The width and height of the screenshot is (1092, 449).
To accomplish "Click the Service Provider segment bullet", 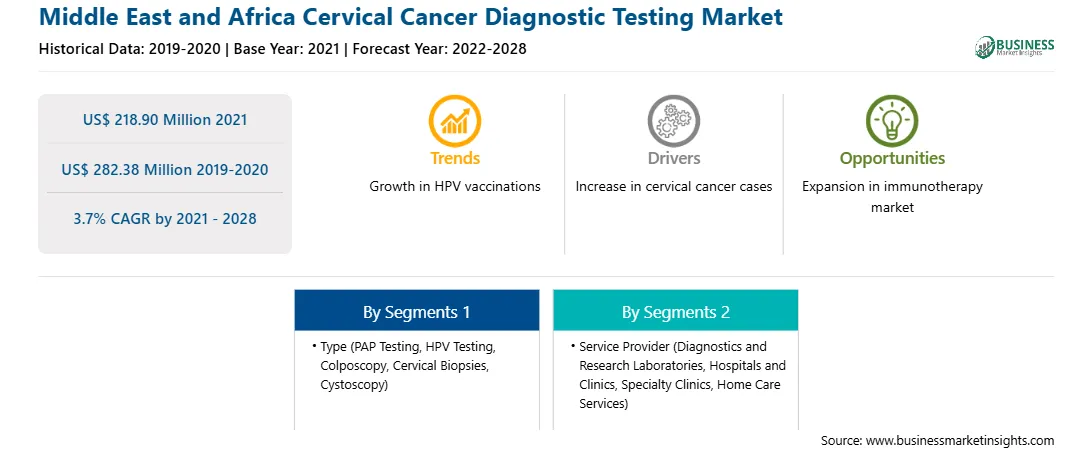I will (678, 375).
